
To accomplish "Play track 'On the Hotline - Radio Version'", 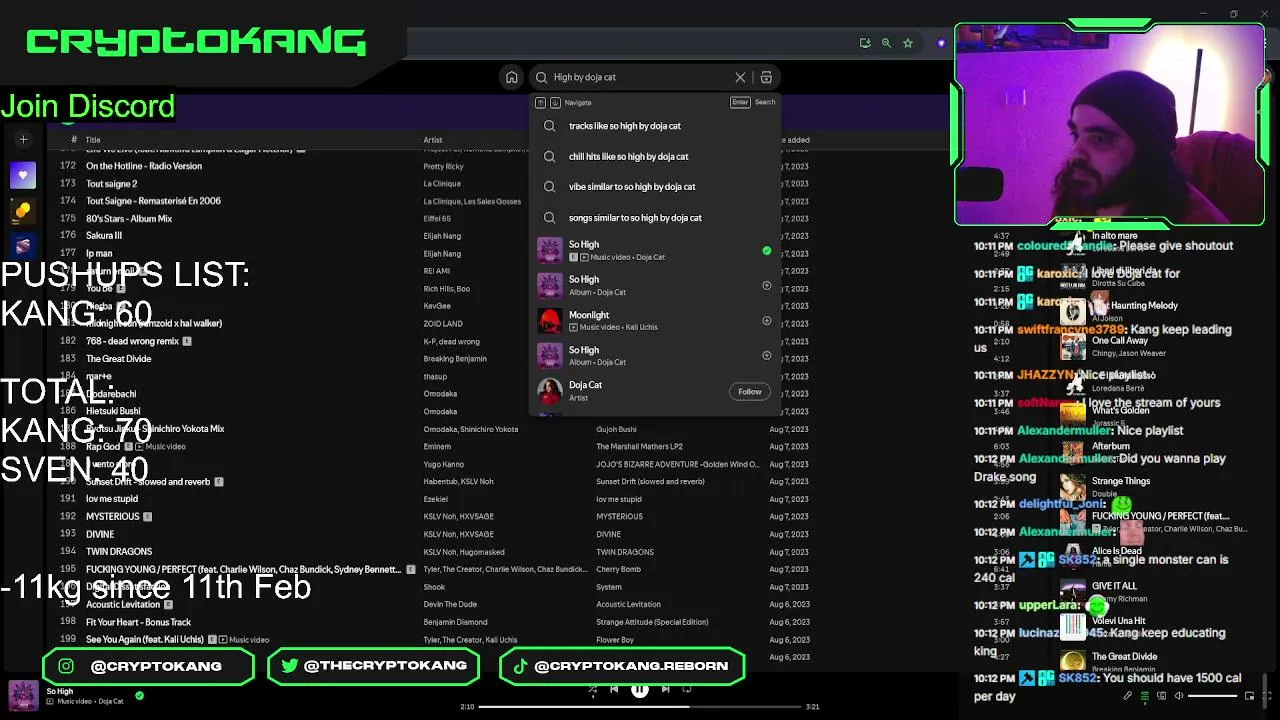I will 144,166.
